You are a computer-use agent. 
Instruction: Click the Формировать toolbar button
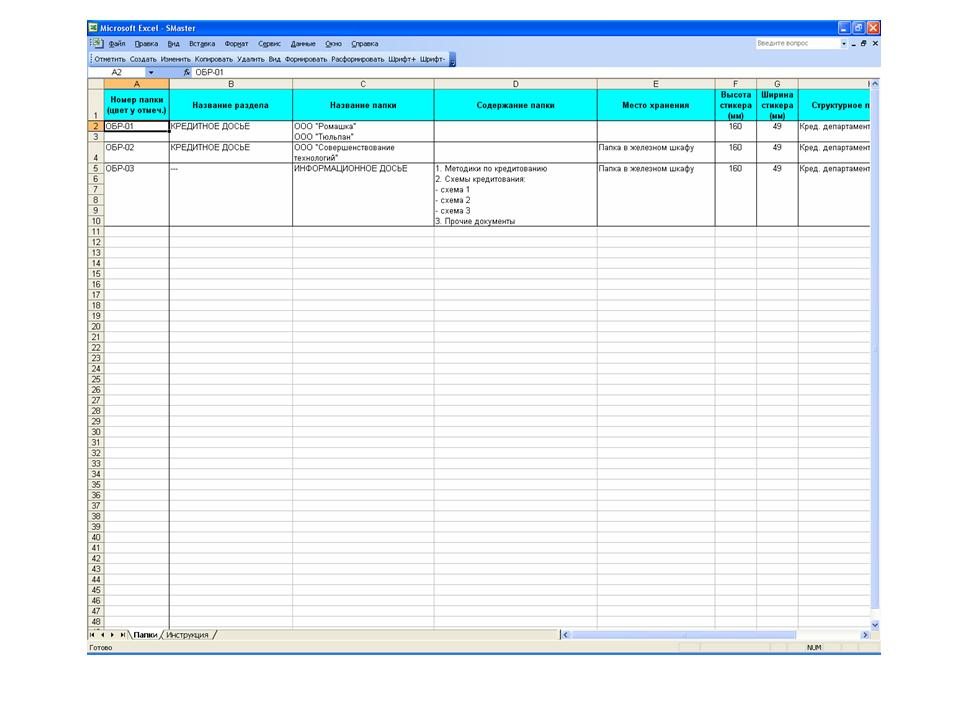(x=306, y=59)
